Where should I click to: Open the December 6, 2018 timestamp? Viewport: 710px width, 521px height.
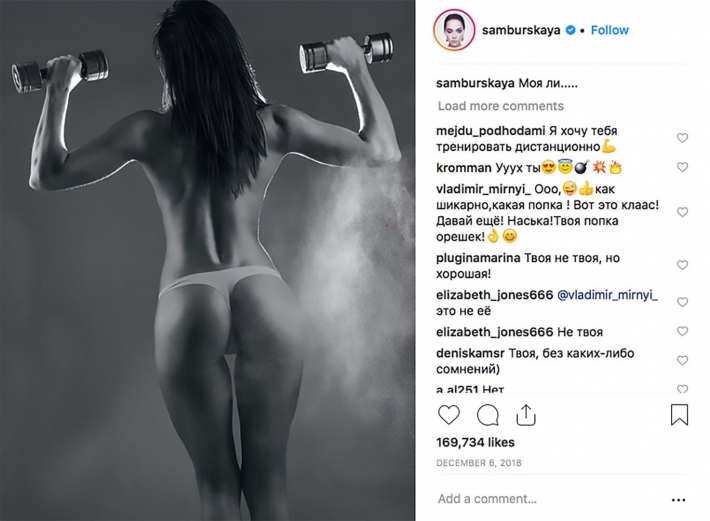pyautogui.click(x=479, y=463)
